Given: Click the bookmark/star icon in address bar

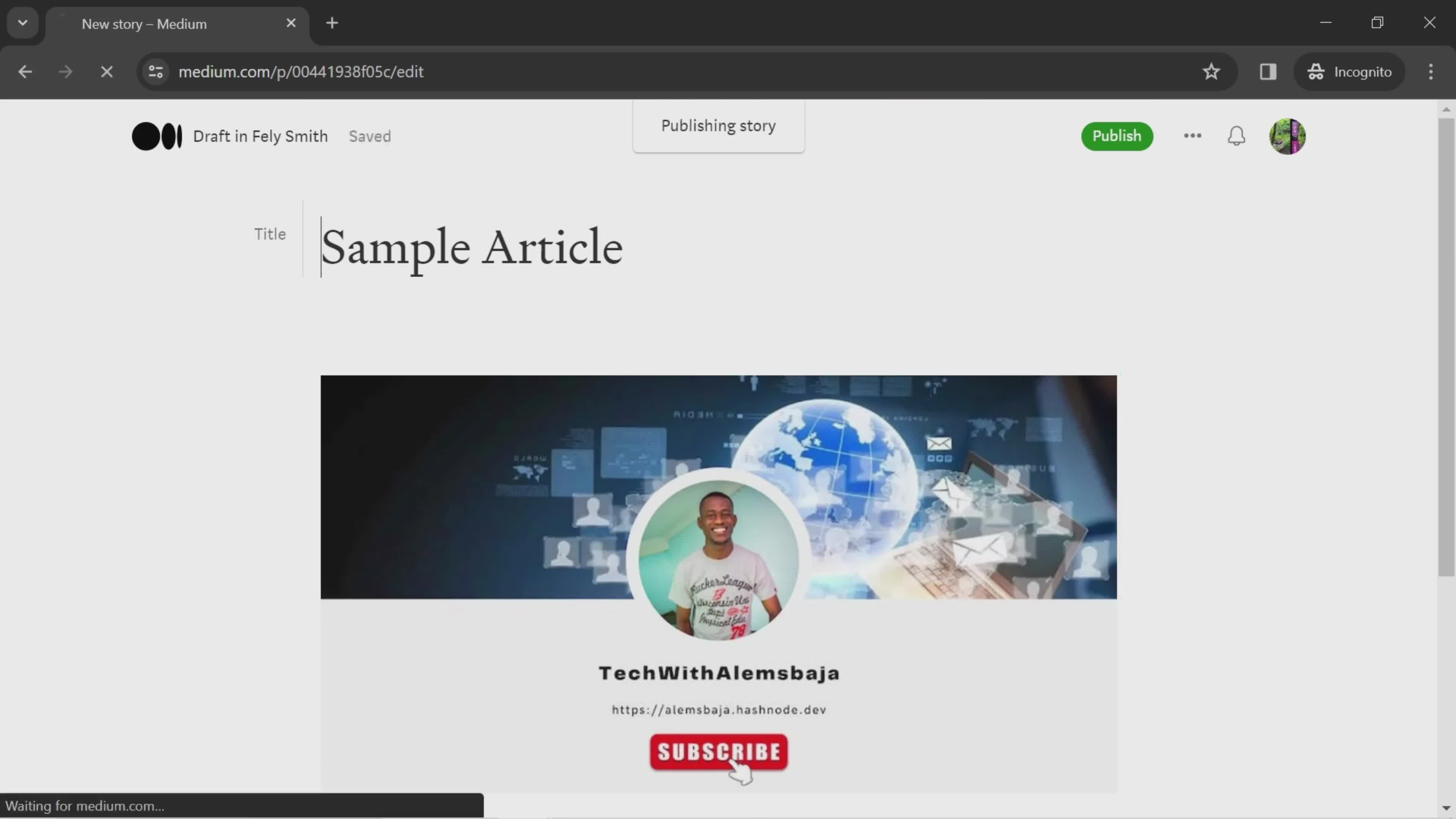Looking at the screenshot, I should (x=1211, y=71).
